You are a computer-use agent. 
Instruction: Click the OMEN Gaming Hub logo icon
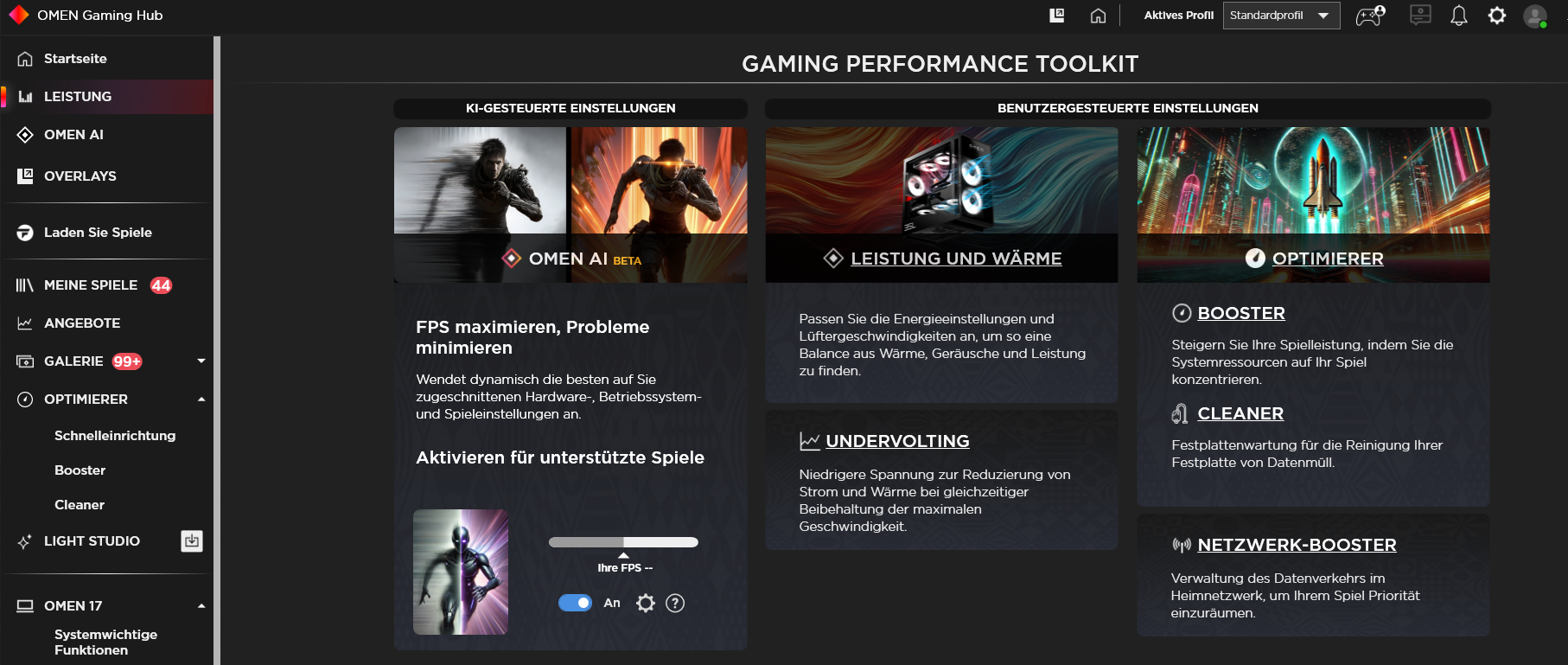pyautogui.click(x=18, y=15)
